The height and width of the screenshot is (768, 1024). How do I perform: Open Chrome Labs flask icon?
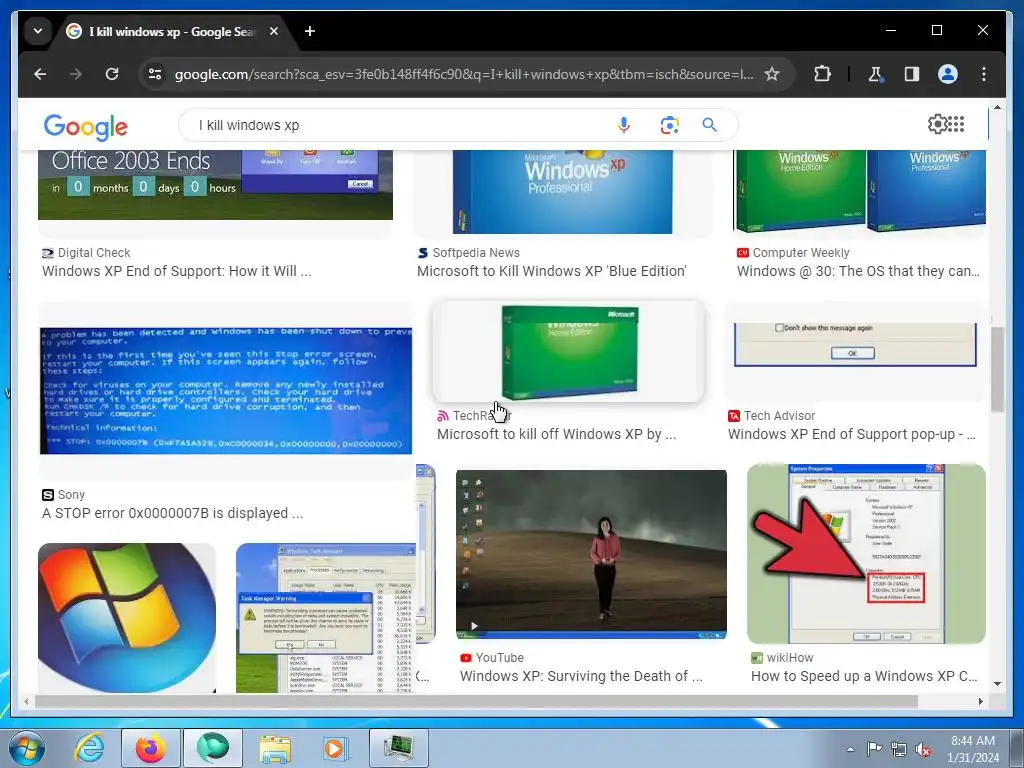click(x=875, y=74)
